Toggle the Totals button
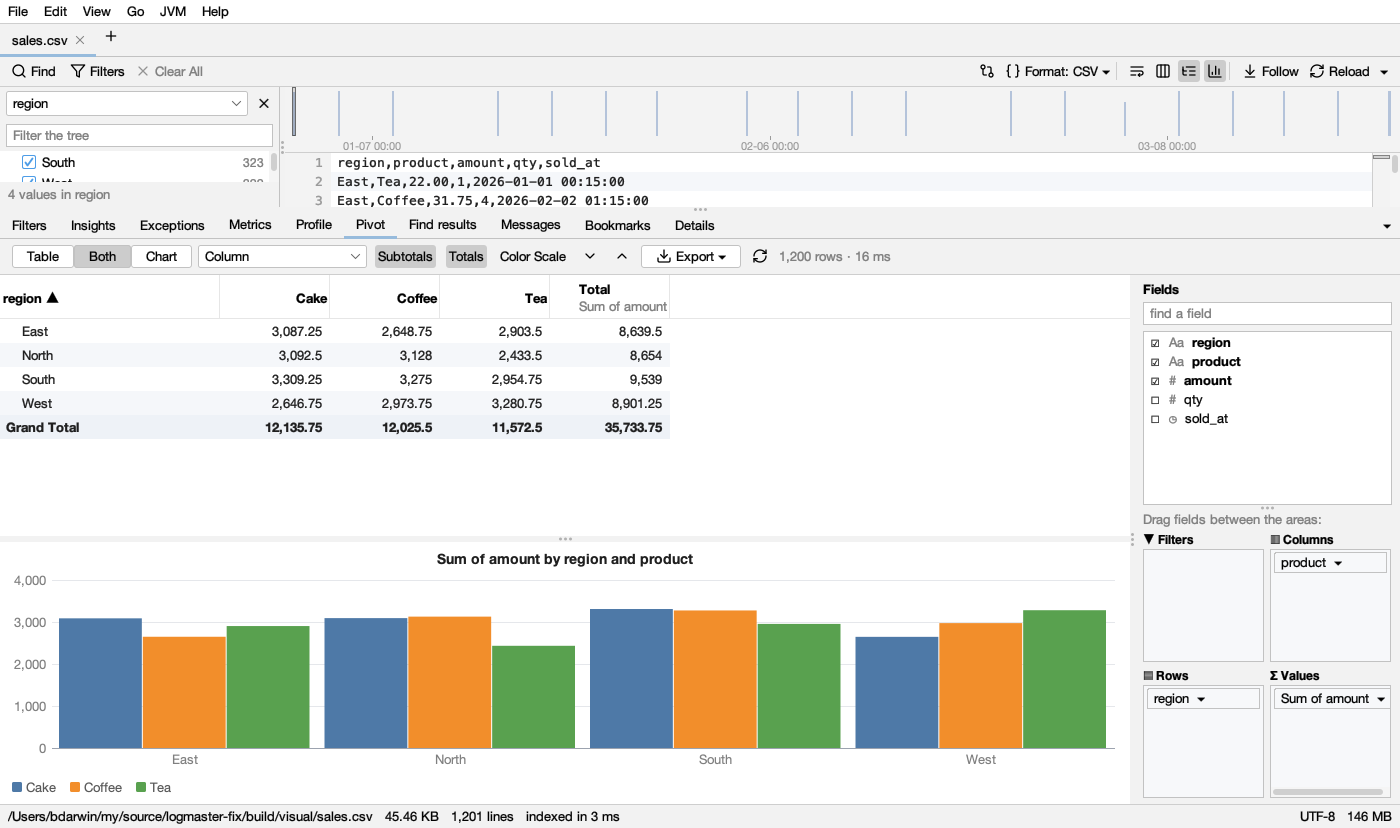The height and width of the screenshot is (828, 1400). 466,256
